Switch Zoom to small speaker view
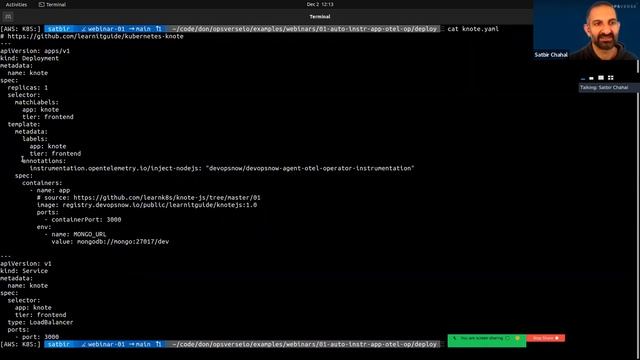This screenshot has width=640, height=360. pos(591,78)
